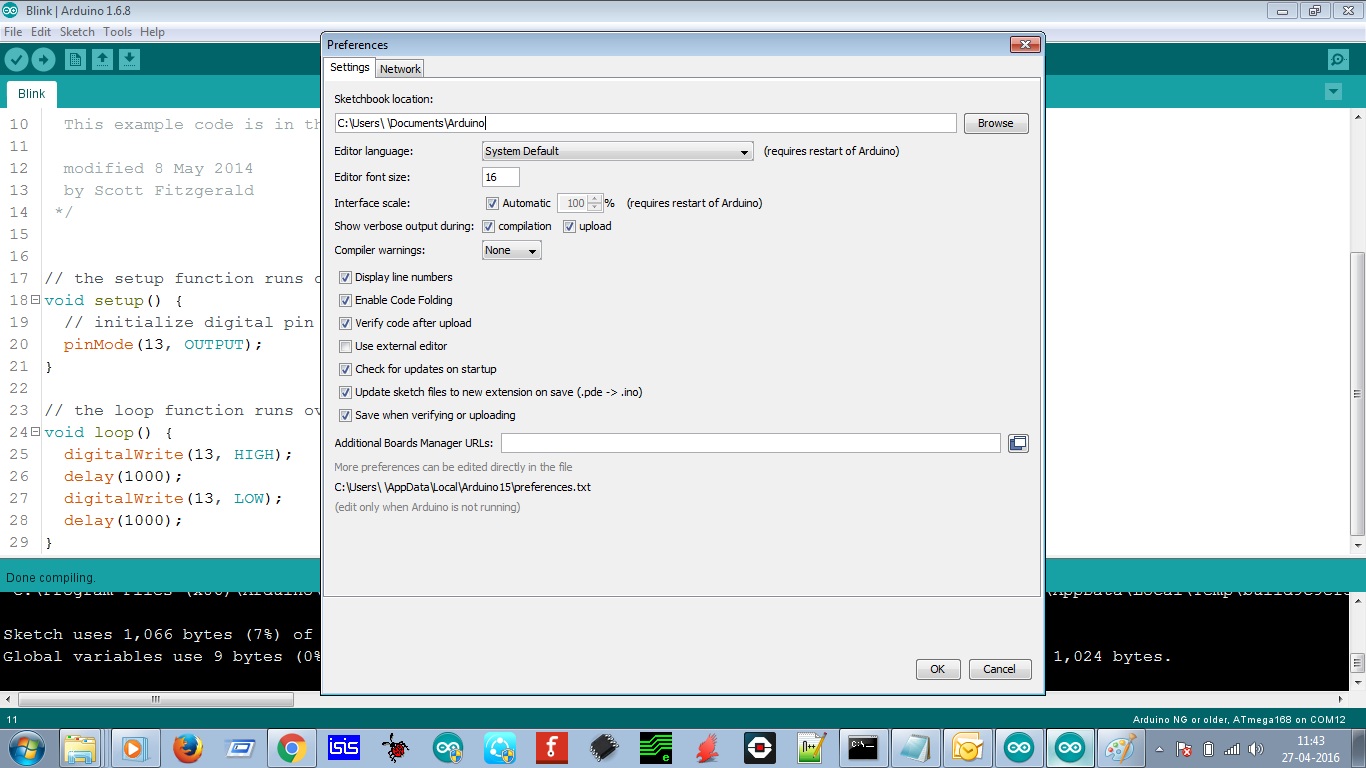This screenshot has width=1366, height=768.
Task: Open the Editor language dropdown
Action: pyautogui.click(x=617, y=151)
